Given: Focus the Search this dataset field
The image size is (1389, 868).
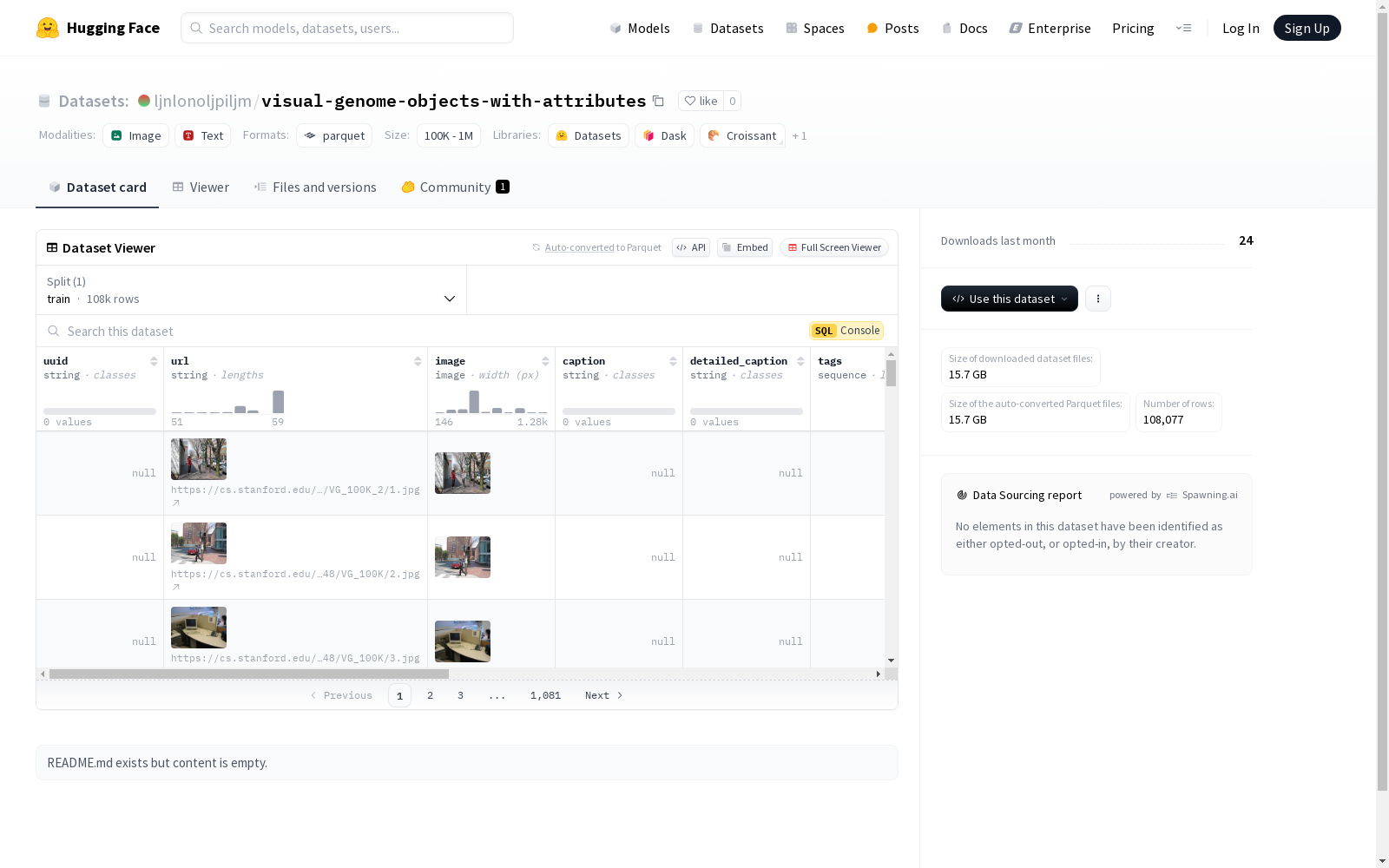Looking at the screenshot, I should coord(421,331).
